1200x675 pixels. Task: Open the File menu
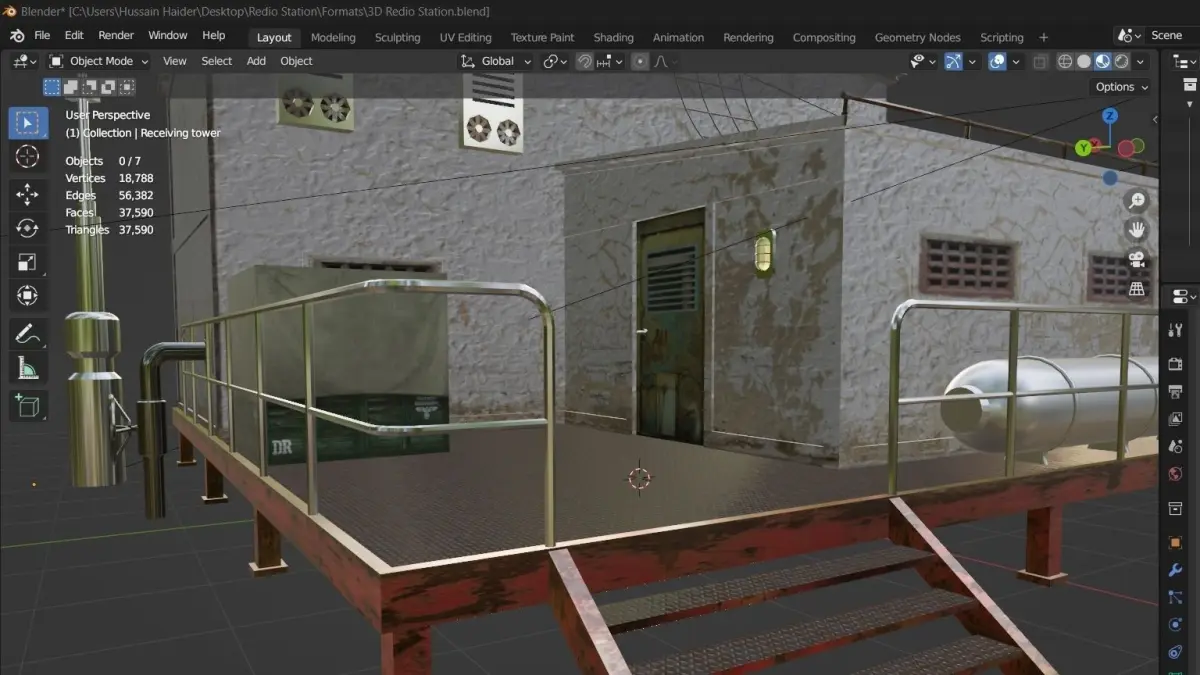[x=42, y=36]
